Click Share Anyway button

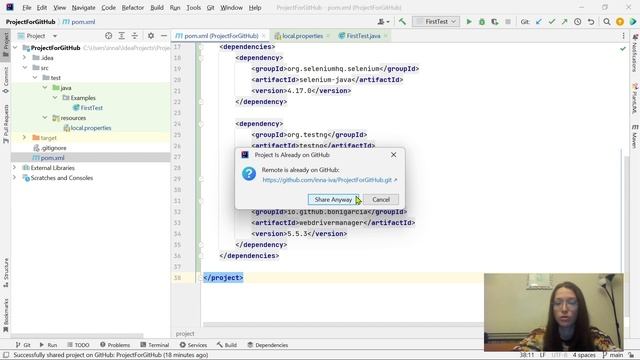(333, 200)
